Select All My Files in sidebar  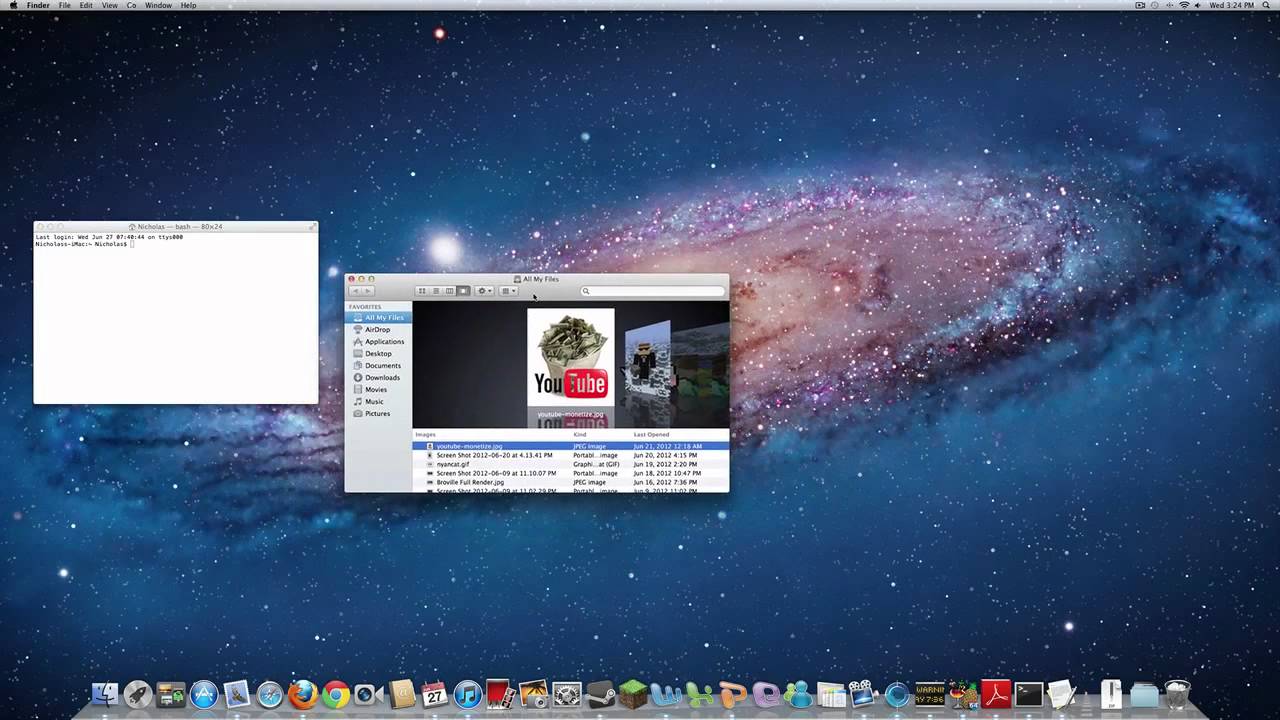pos(378,317)
